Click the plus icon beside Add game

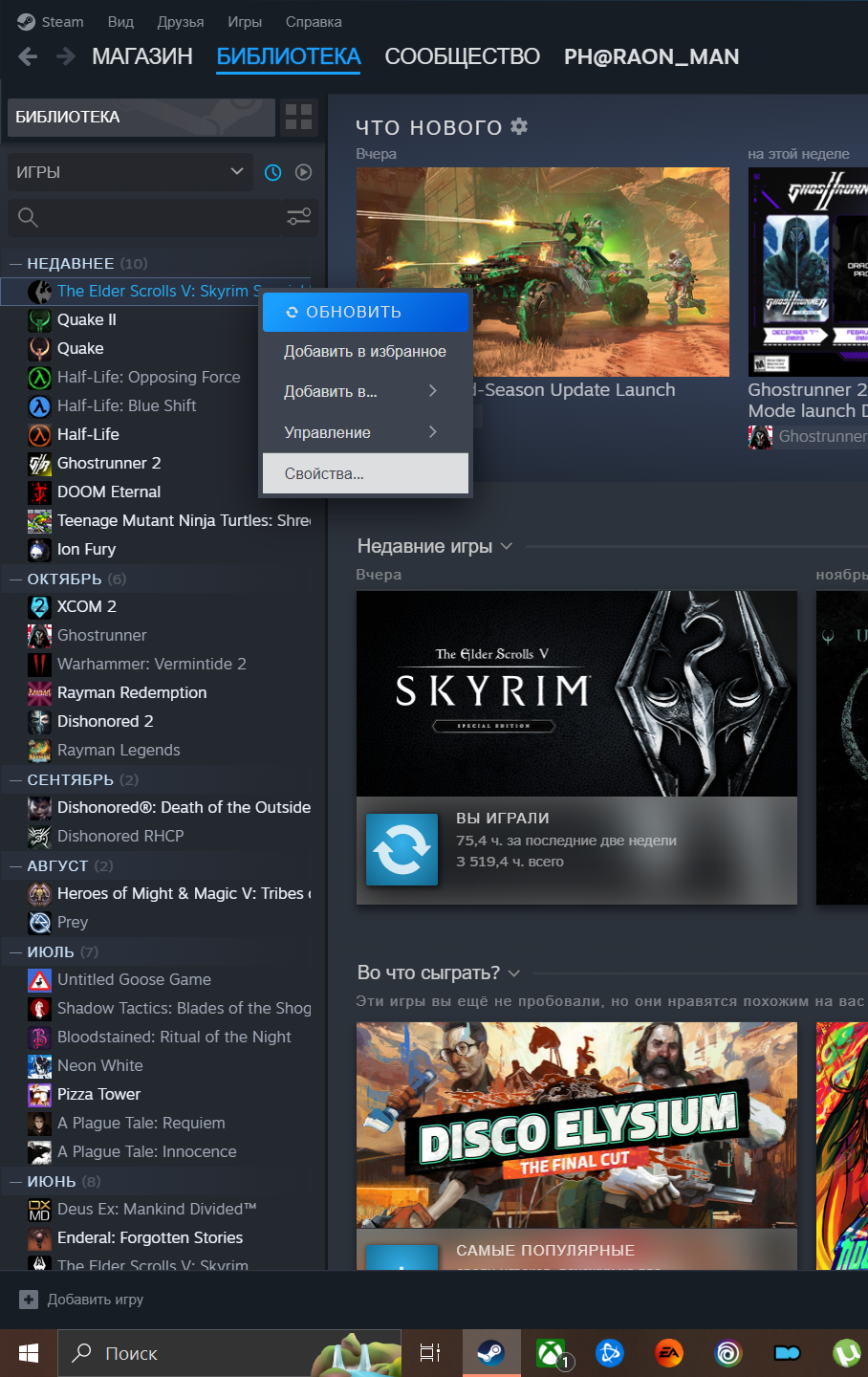point(28,1300)
